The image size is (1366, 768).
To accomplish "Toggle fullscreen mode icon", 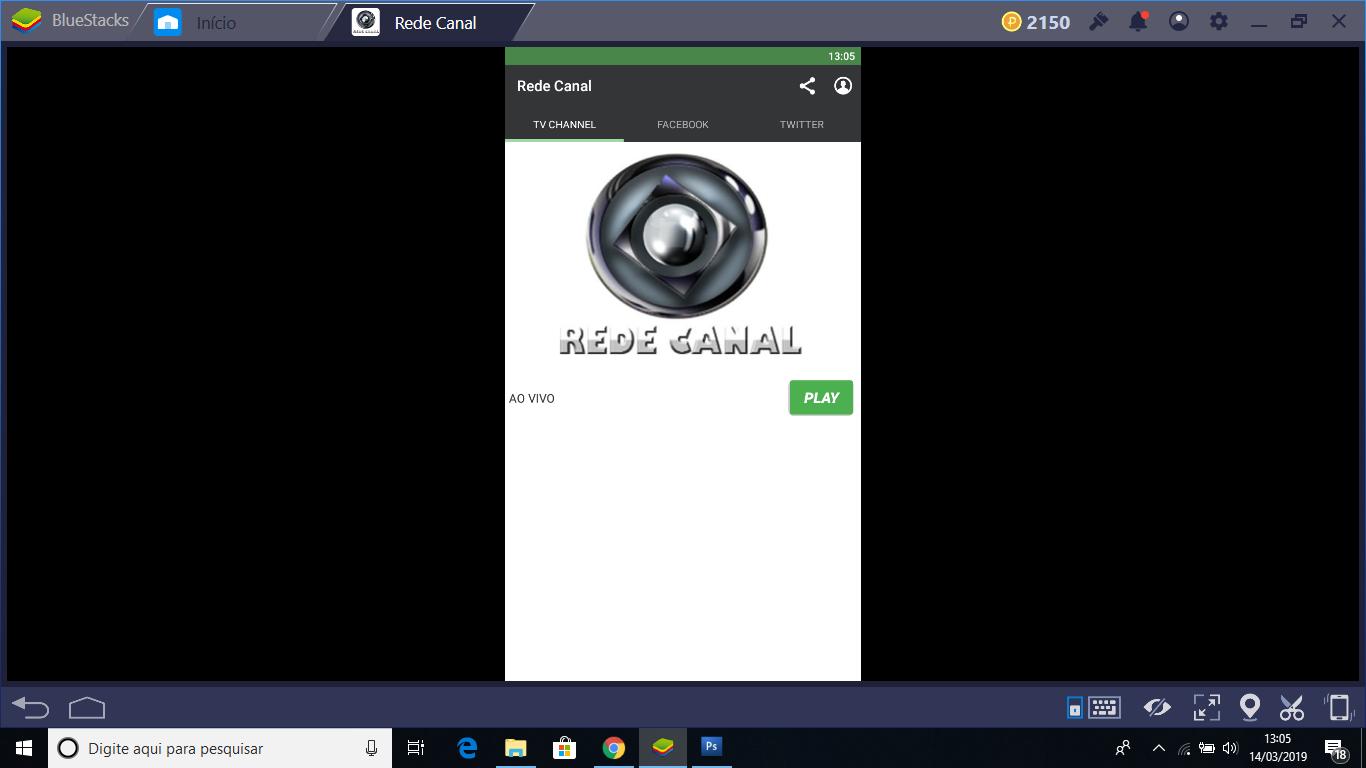I will pyautogui.click(x=1207, y=707).
